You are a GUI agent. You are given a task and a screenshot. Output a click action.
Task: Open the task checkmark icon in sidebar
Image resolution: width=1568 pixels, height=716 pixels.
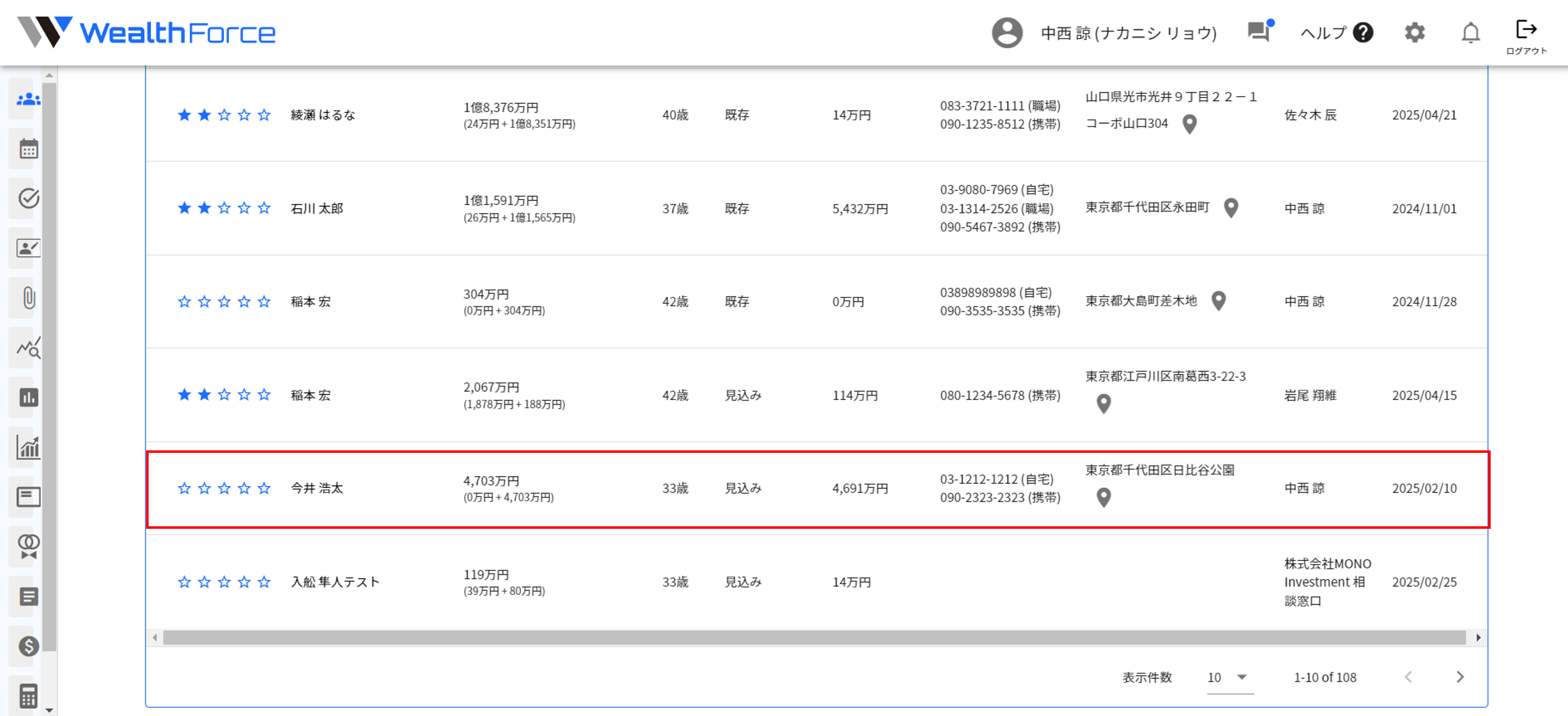pos(28,199)
